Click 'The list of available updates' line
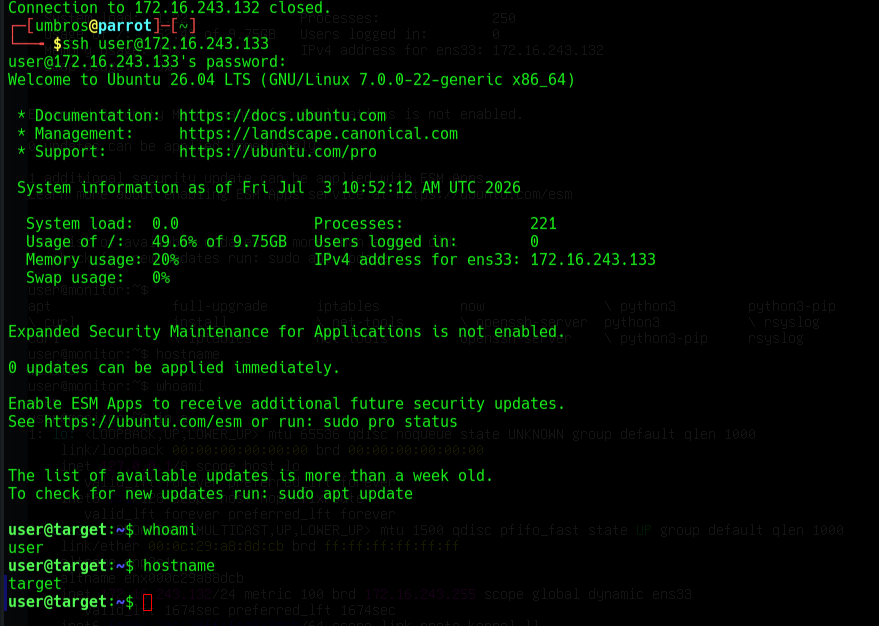The height and width of the screenshot is (626, 879). point(251,475)
